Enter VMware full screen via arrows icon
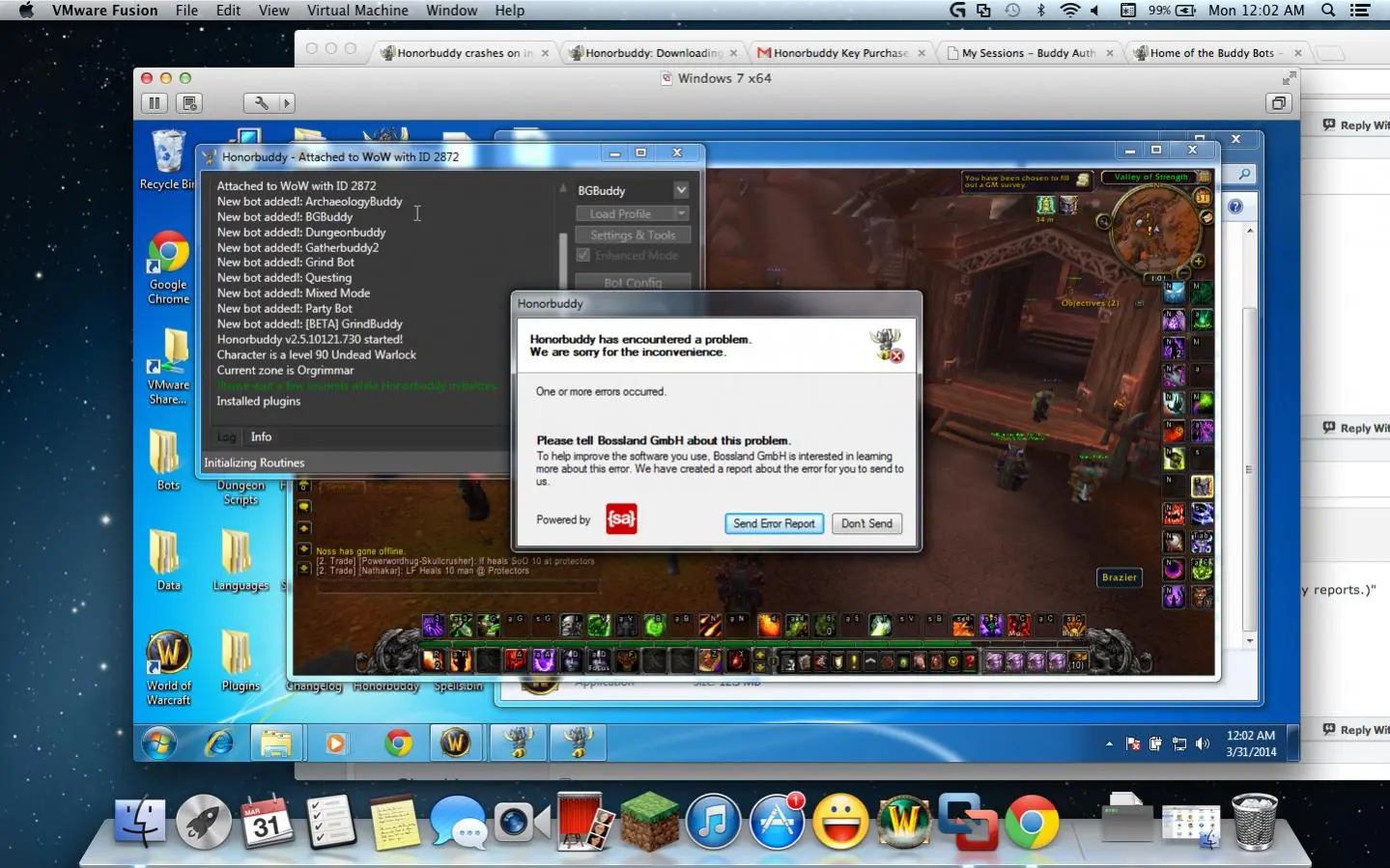Image resolution: width=1390 pixels, height=868 pixels. coord(1289,78)
